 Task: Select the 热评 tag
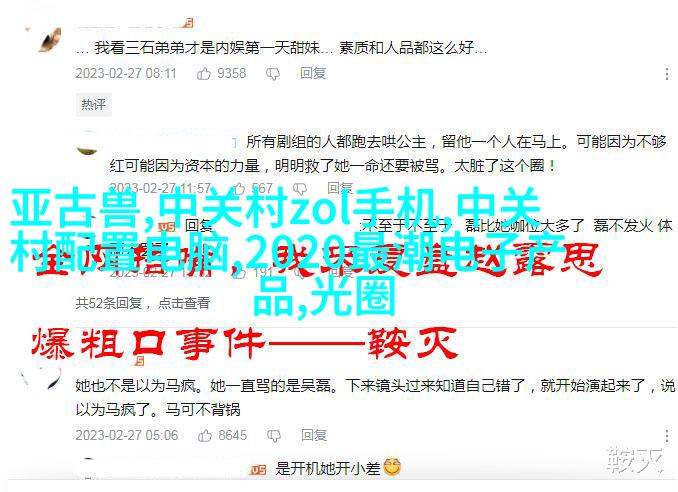click(x=94, y=104)
